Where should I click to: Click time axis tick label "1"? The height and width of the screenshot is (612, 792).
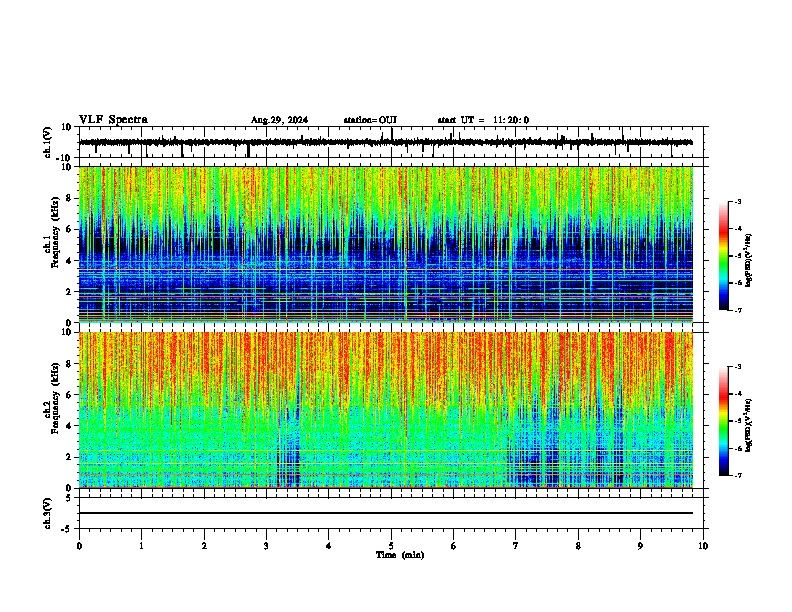click(x=141, y=546)
